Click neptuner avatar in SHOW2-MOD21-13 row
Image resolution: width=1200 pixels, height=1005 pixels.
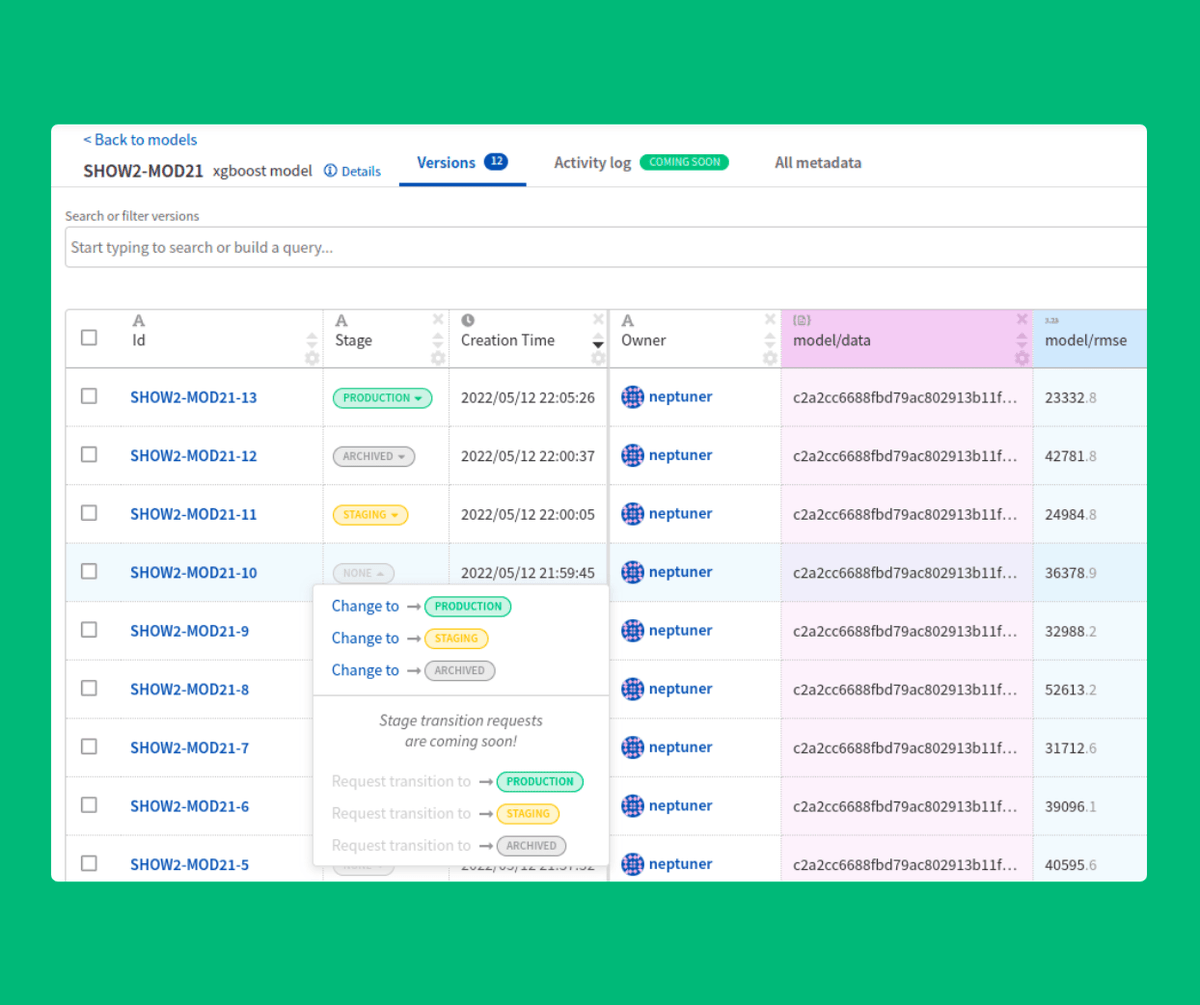tap(633, 397)
